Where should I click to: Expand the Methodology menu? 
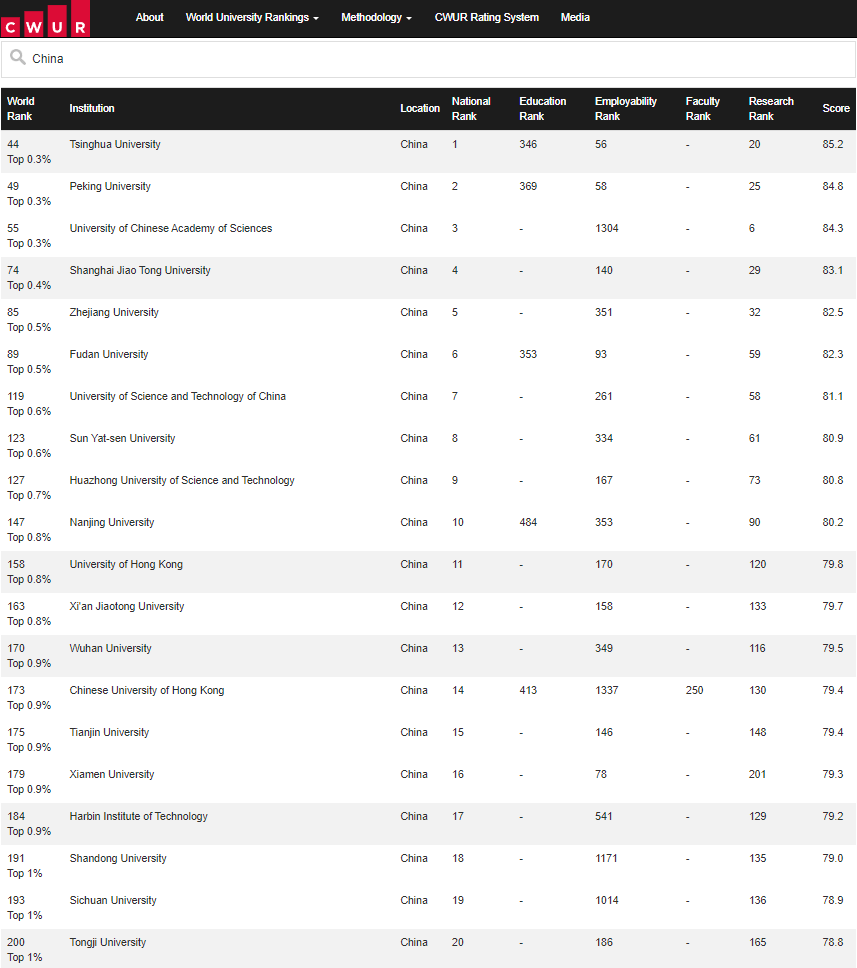click(x=376, y=17)
